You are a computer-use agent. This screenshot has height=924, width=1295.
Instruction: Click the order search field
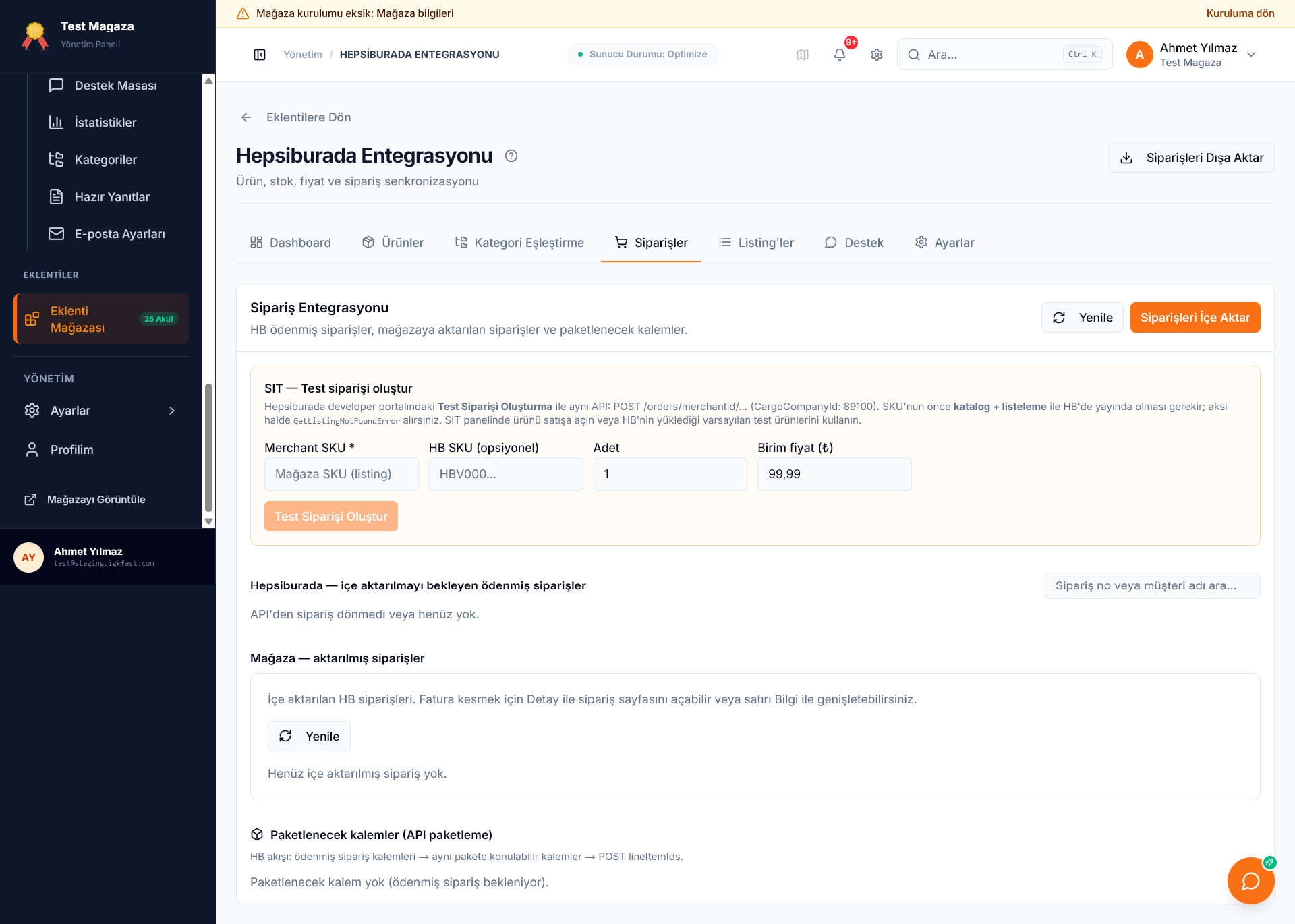tap(1153, 586)
